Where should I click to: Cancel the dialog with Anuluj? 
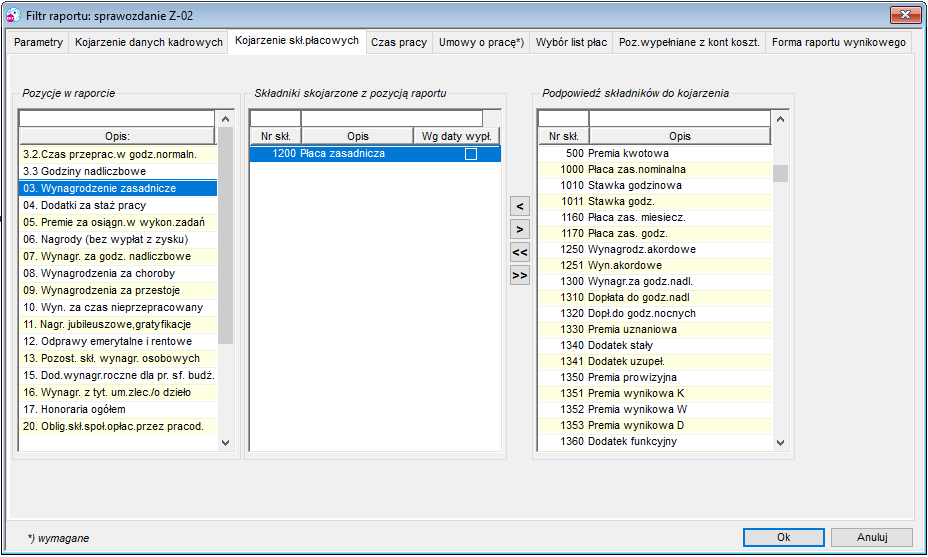coord(872,537)
